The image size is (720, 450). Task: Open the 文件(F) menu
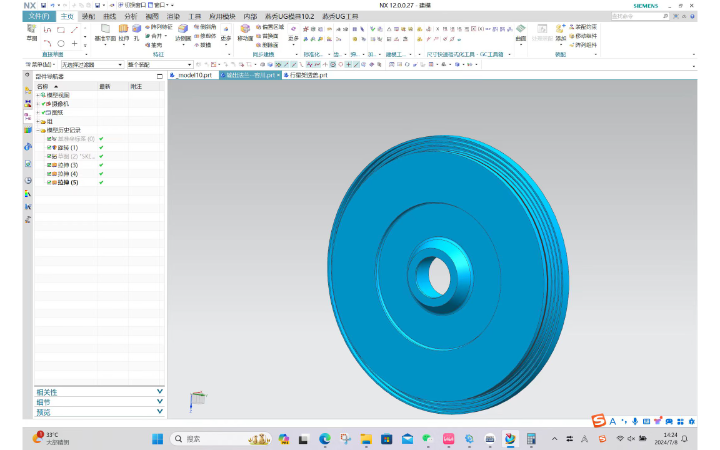click(39, 17)
